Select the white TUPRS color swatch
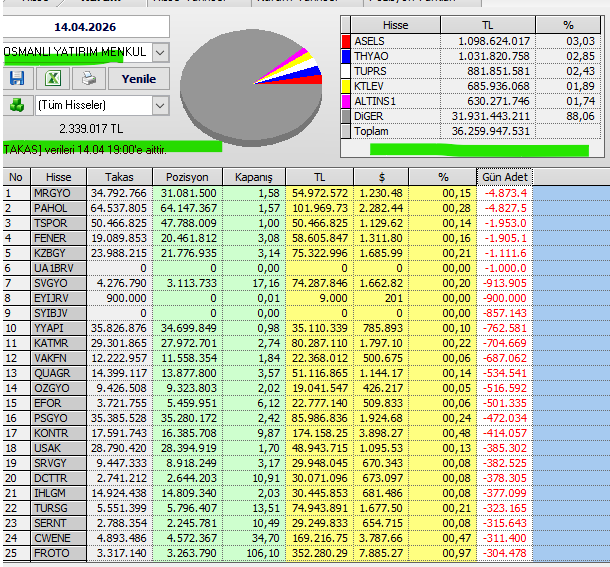610x567 pixels. click(x=345, y=71)
